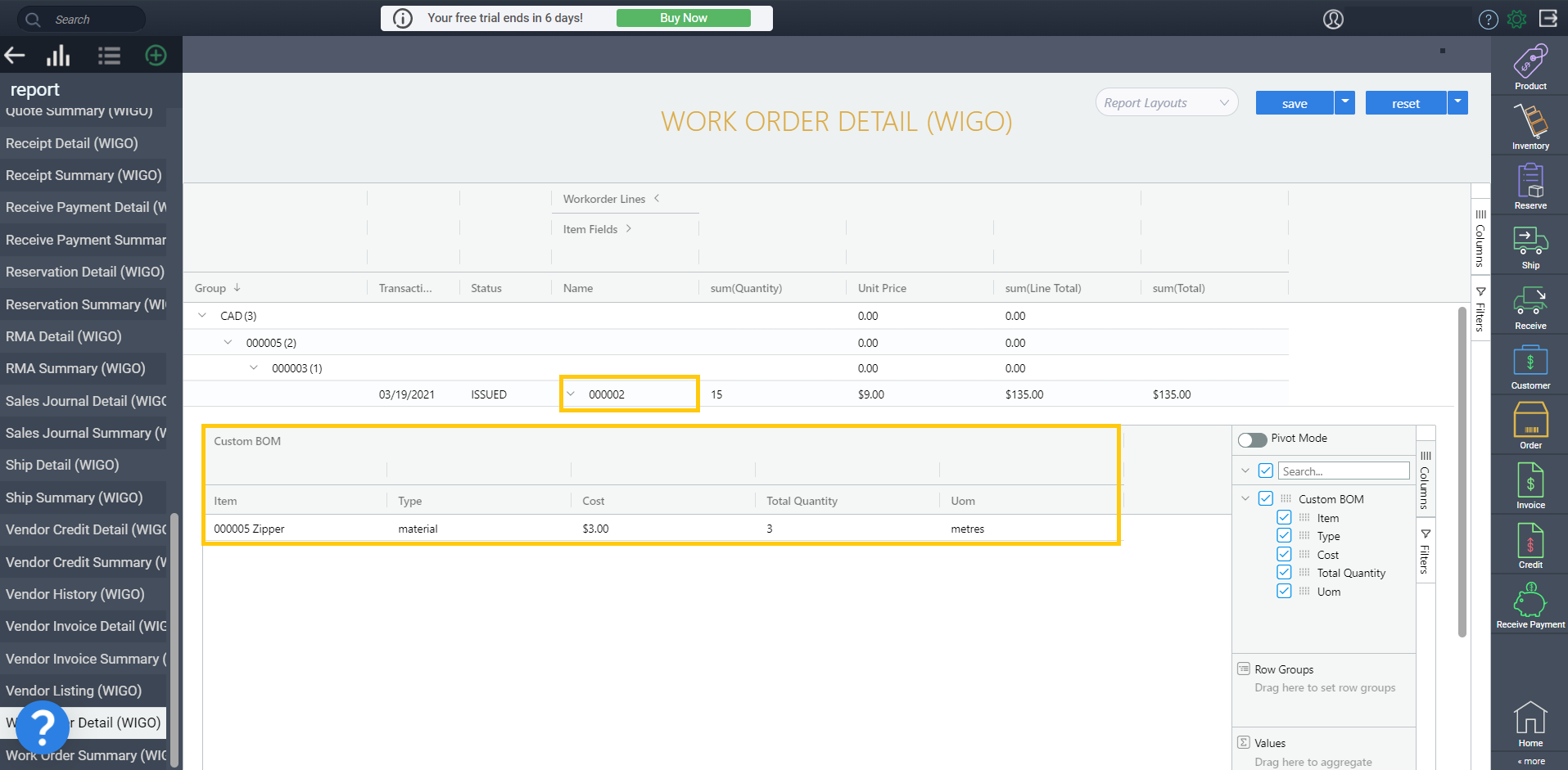This screenshot has height=770, width=1568.
Task: Open the Reserve module
Action: coord(1530,186)
